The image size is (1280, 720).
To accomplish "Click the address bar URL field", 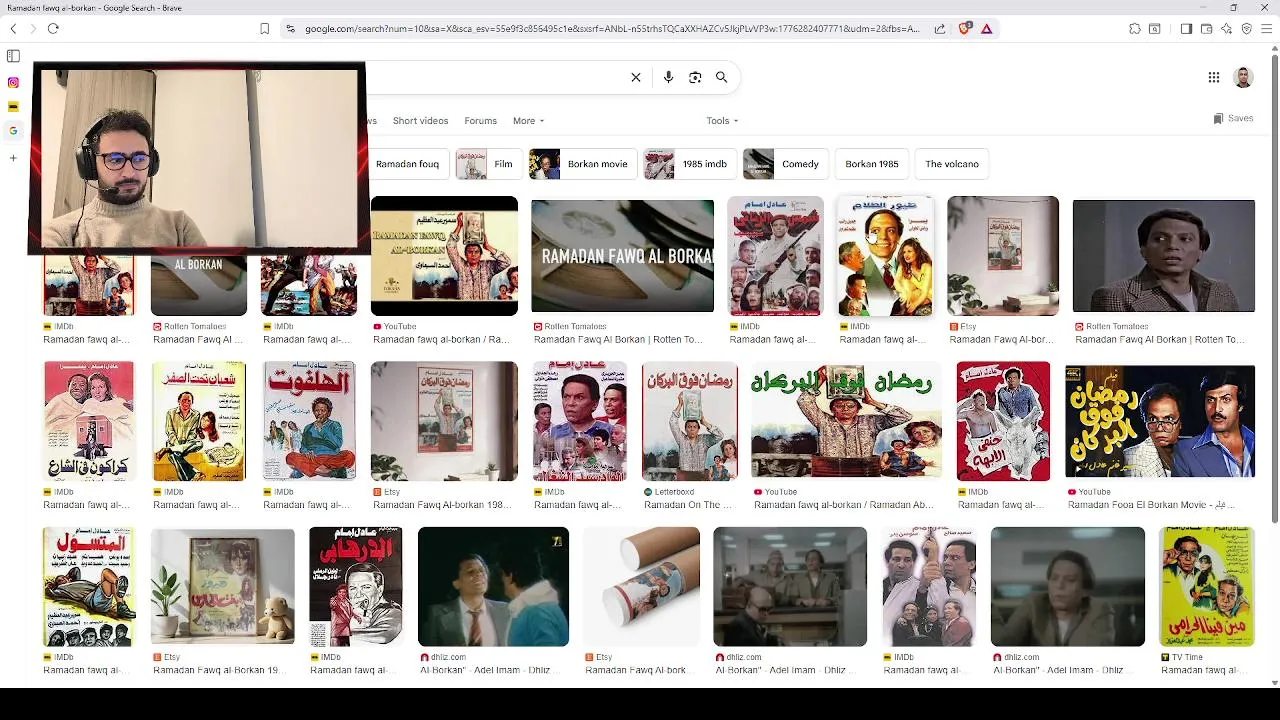I will point(612,29).
